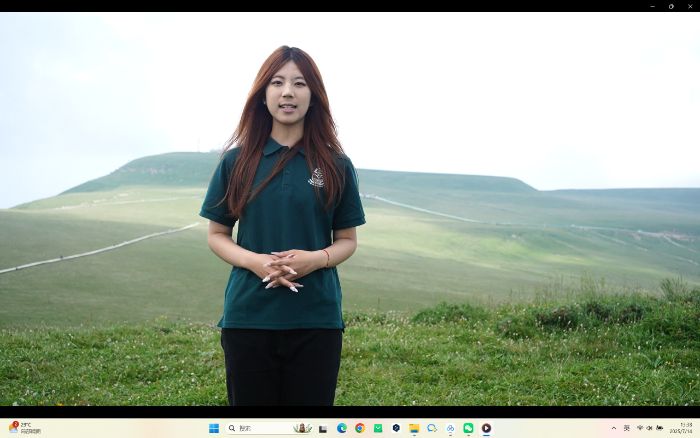700x438 pixels.
Task: Open the clock and date panel
Action: click(685, 428)
